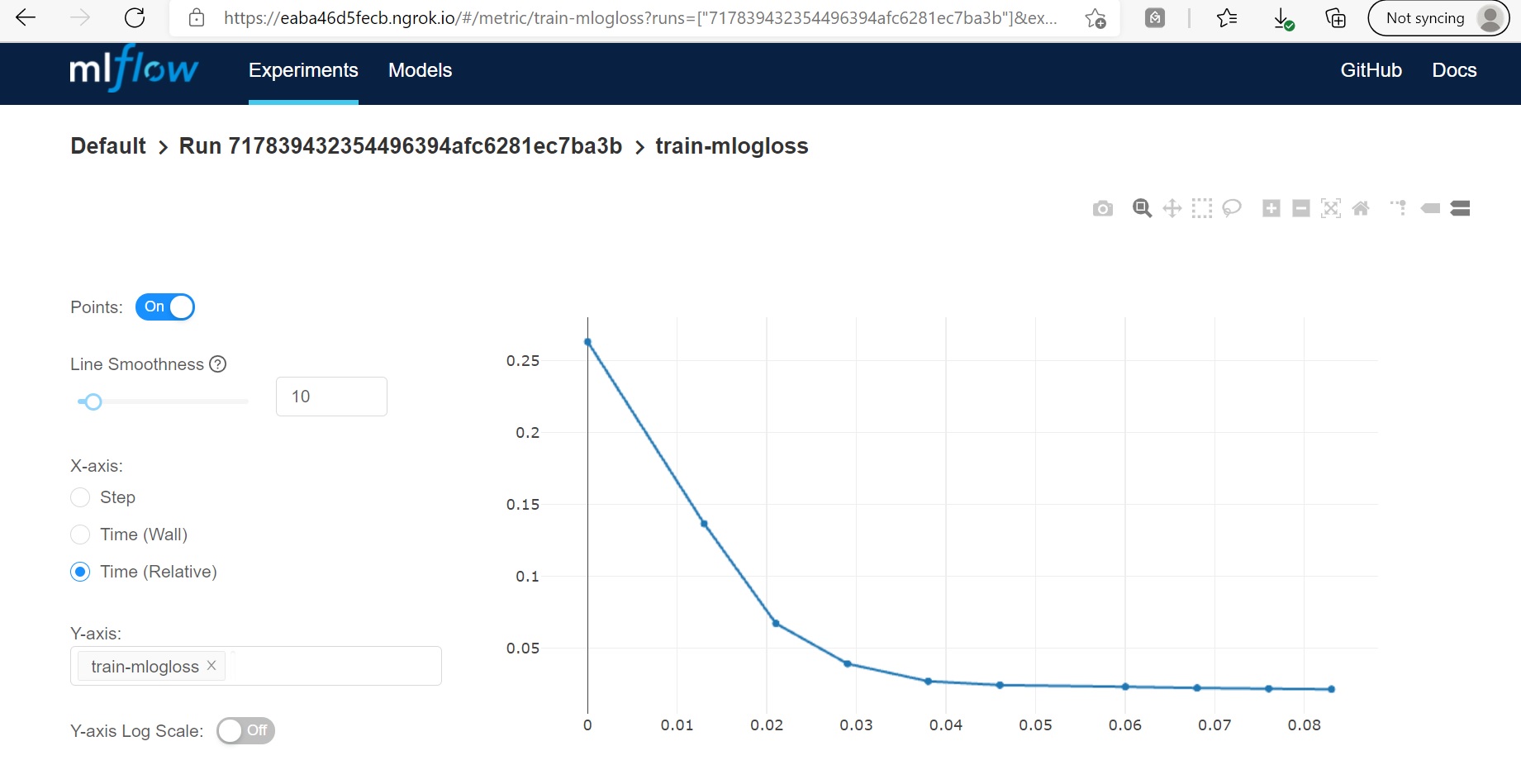Viewport: 1521px width, 784px height.
Task: Zoom in using the plus icon
Action: pyautogui.click(x=1271, y=208)
